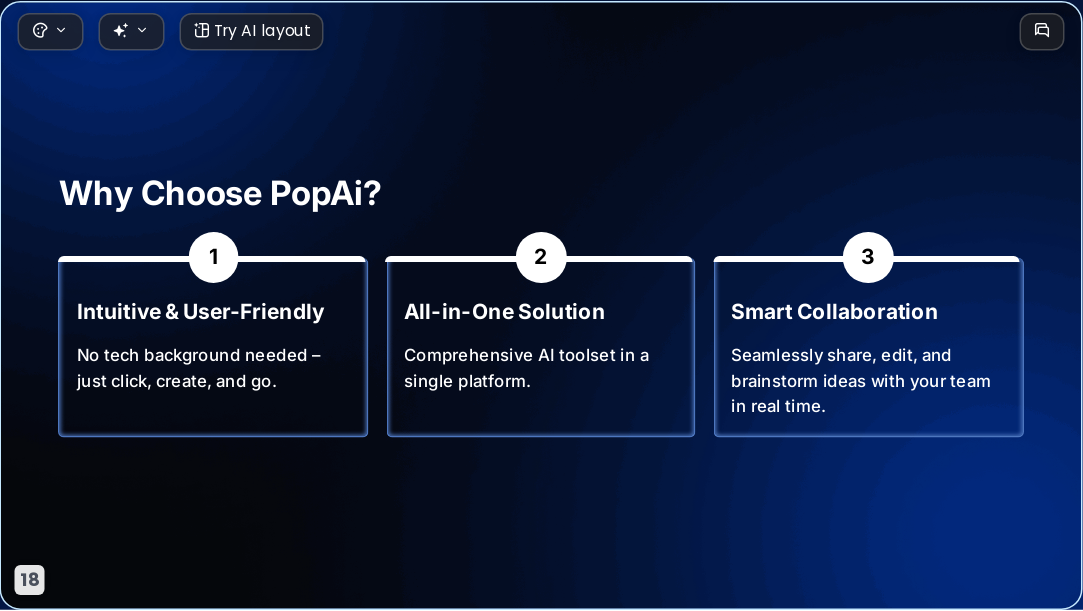Click the white top bar of the first card
1083x611 pixels.
tap(303, 259)
